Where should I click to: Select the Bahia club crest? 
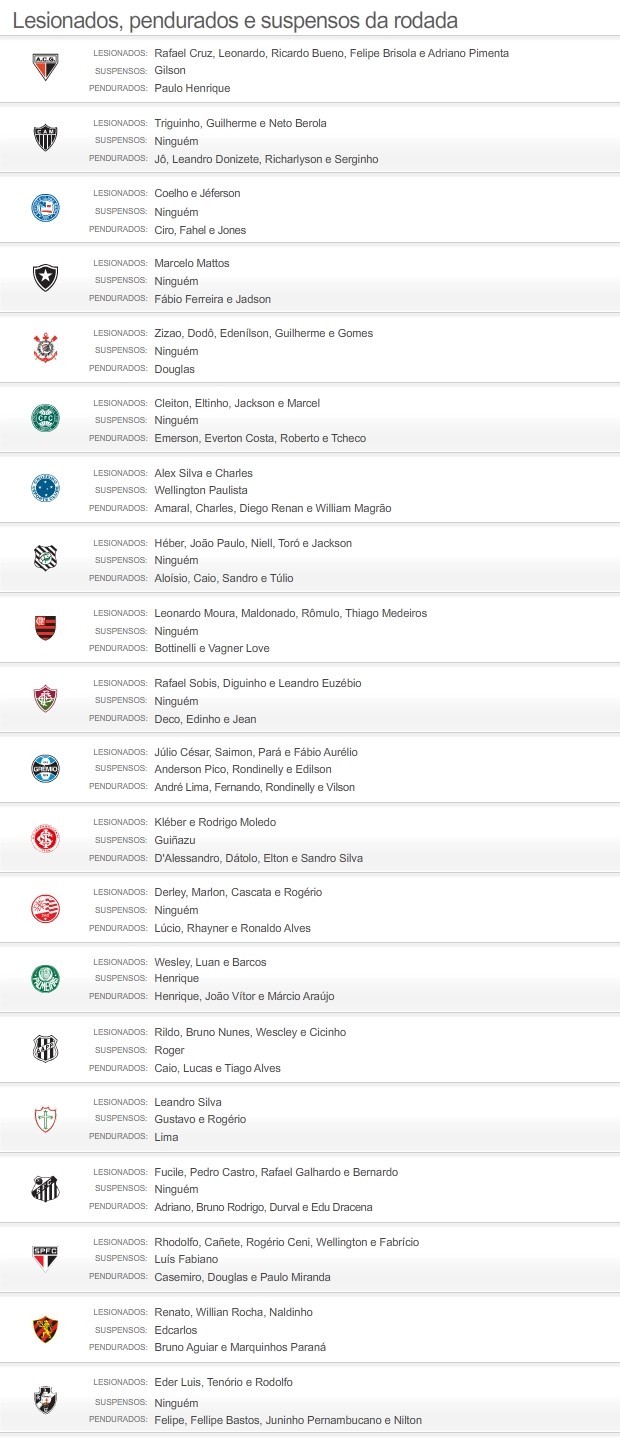[45, 208]
